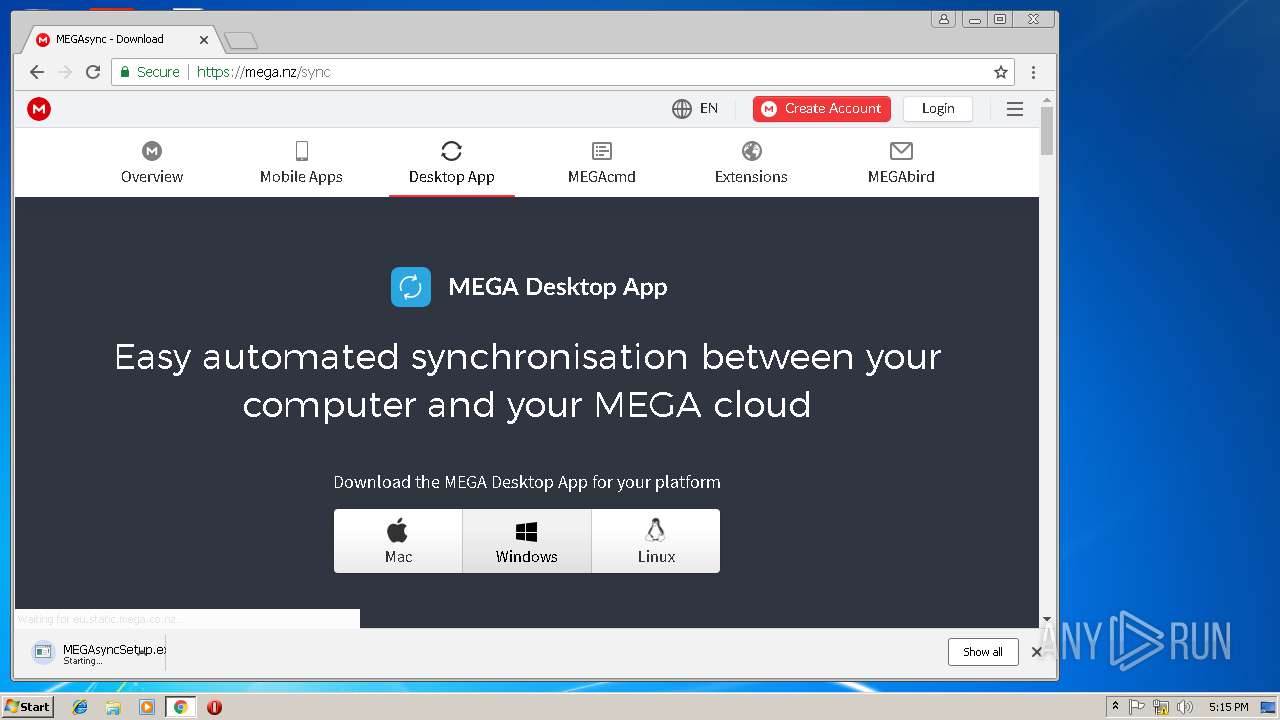
Task: Show hidden system tray icons
Action: pyautogui.click(x=1115, y=707)
